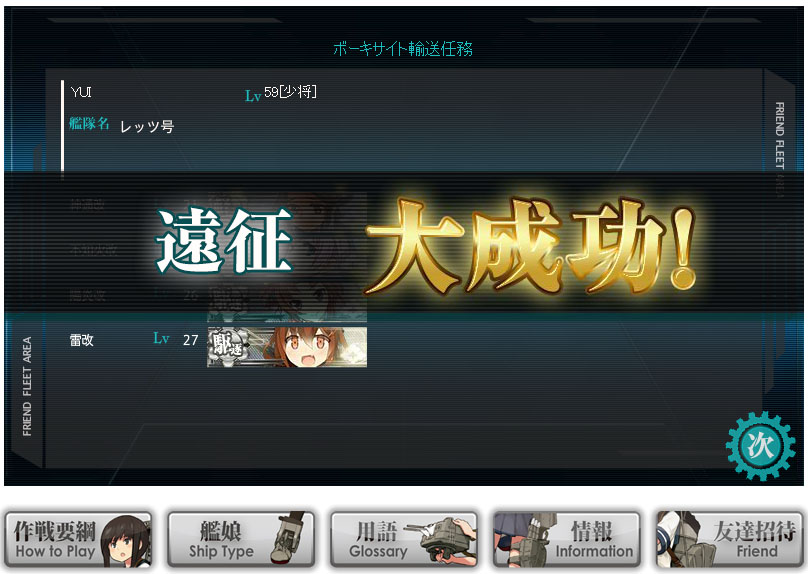
Task: Click the fleet name レッツ号
Action: 147,126
